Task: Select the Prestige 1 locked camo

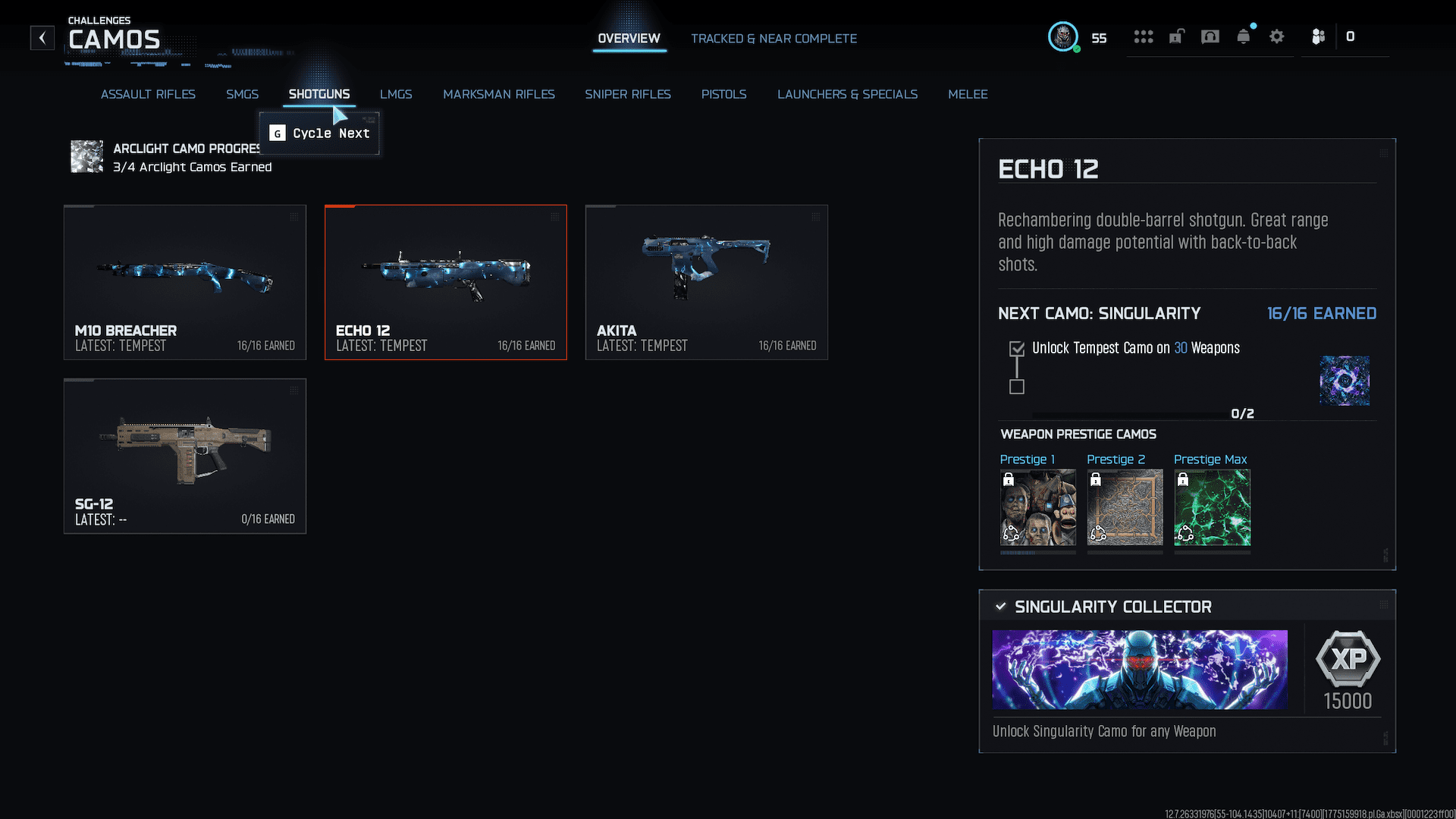Action: tap(1037, 507)
